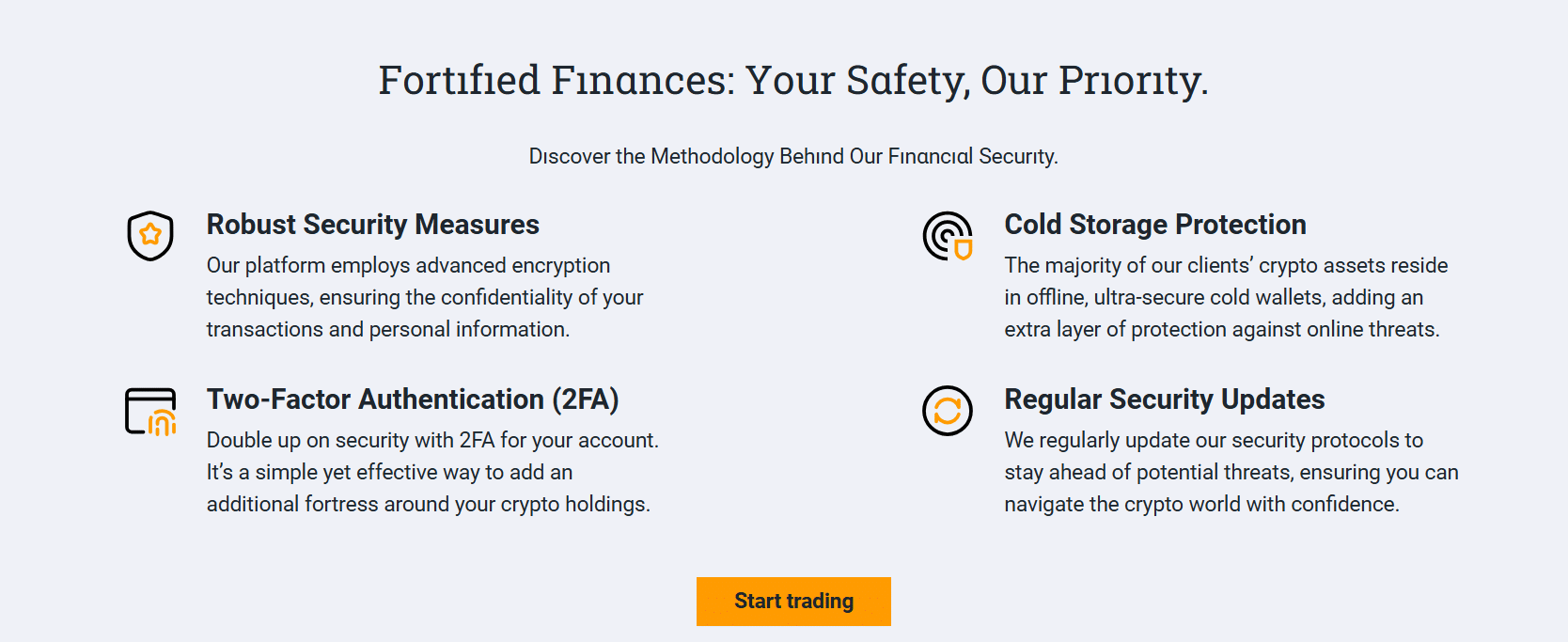
Task: Click the shield star security icon
Action: 150,235
